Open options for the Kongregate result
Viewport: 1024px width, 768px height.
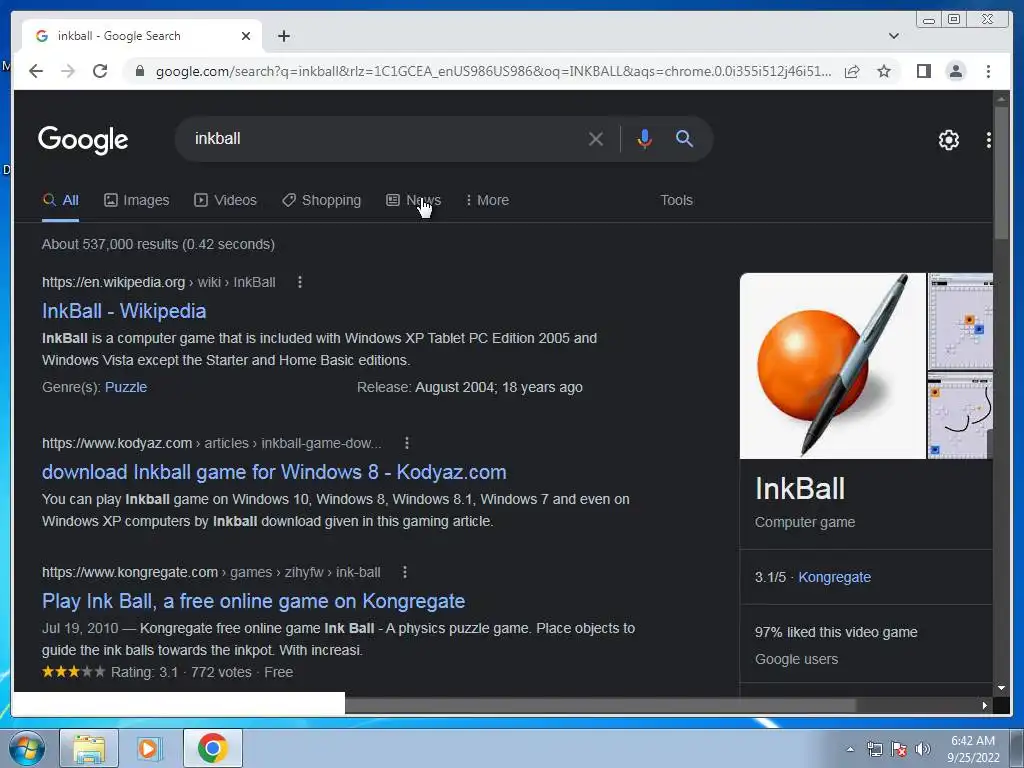pyautogui.click(x=405, y=572)
